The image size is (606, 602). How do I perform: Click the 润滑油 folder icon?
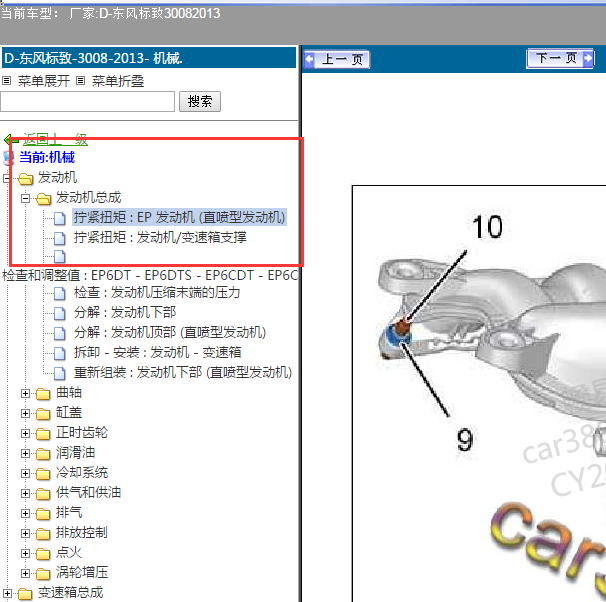pyautogui.click(x=43, y=454)
